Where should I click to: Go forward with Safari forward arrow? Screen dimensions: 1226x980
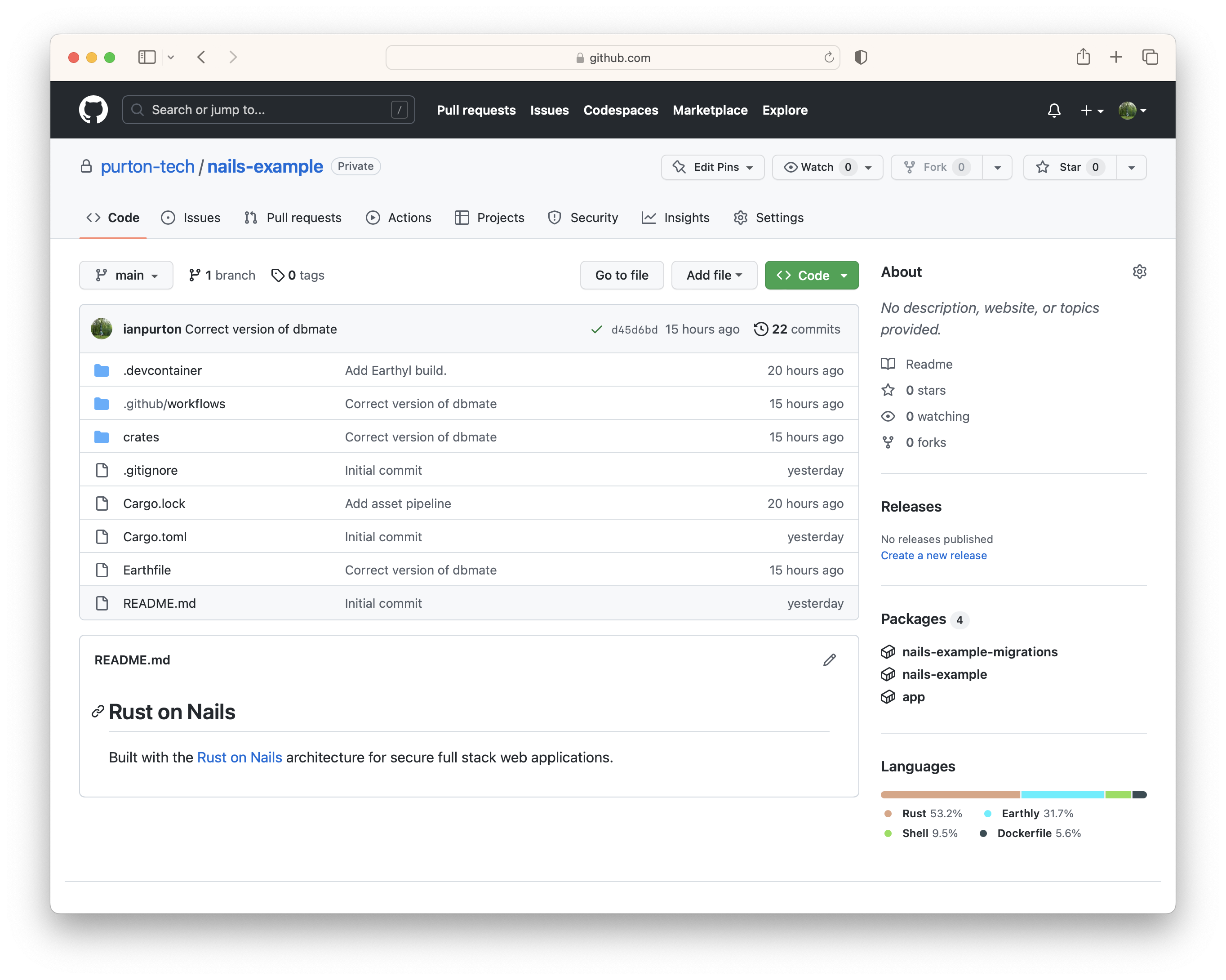233,57
